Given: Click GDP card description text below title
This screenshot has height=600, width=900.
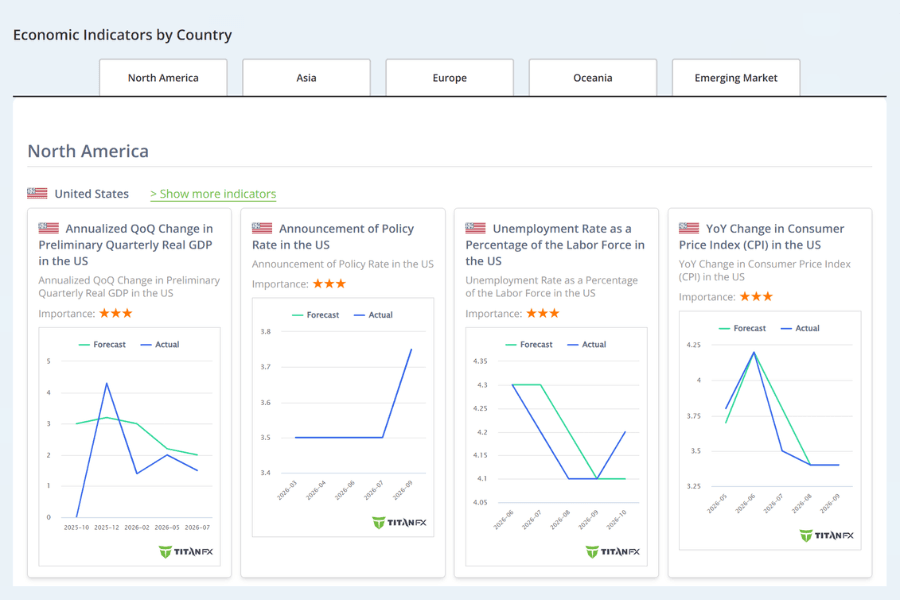Looking at the screenshot, I should pyautogui.click(x=129, y=287).
